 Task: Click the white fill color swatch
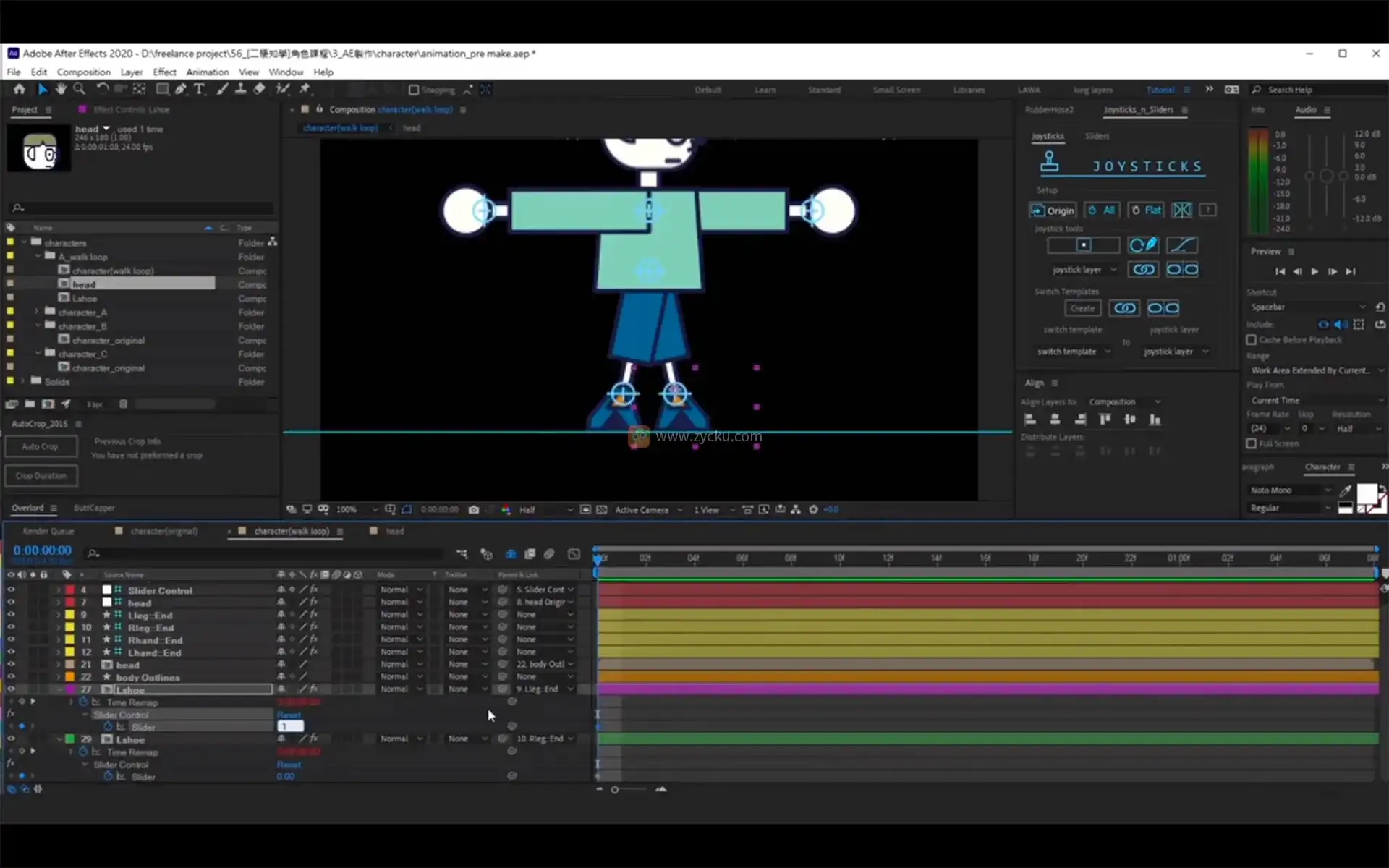(1366, 493)
